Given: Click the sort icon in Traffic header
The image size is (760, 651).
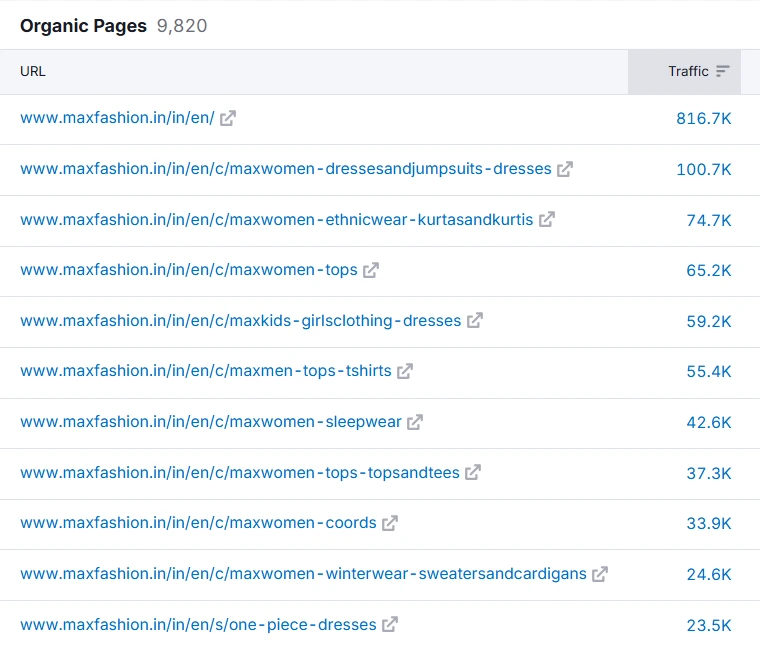Looking at the screenshot, I should pyautogui.click(x=723, y=72).
